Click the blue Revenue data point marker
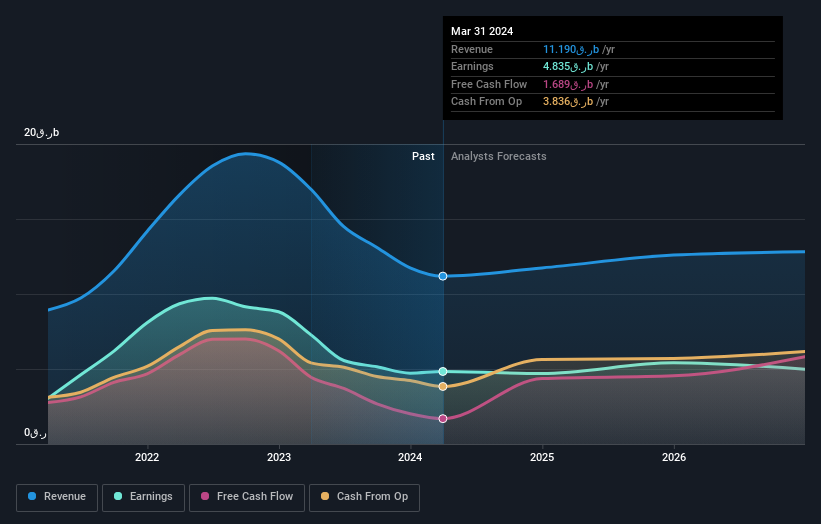This screenshot has width=821, height=524. [443, 276]
